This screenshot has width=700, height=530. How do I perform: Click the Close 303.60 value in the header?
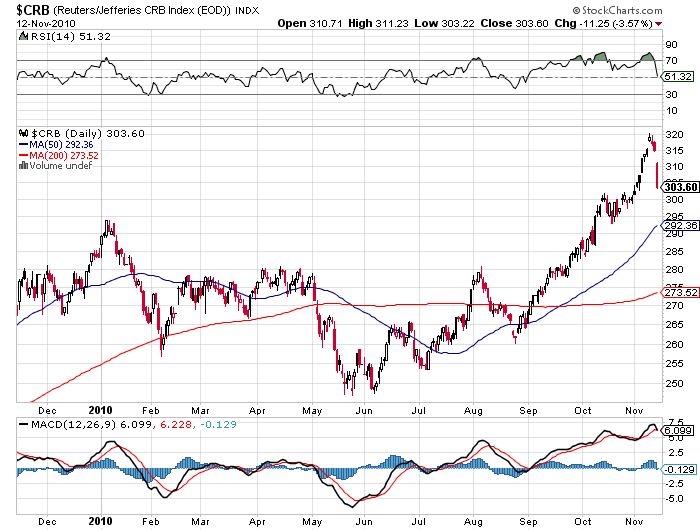[x=514, y=23]
